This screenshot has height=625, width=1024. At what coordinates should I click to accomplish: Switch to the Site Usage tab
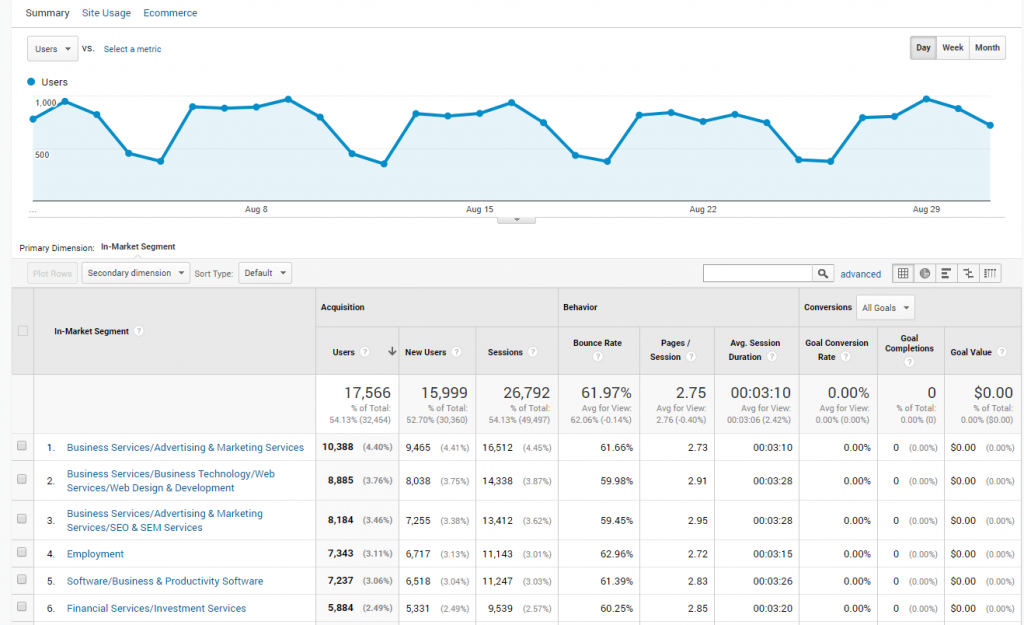(x=106, y=13)
